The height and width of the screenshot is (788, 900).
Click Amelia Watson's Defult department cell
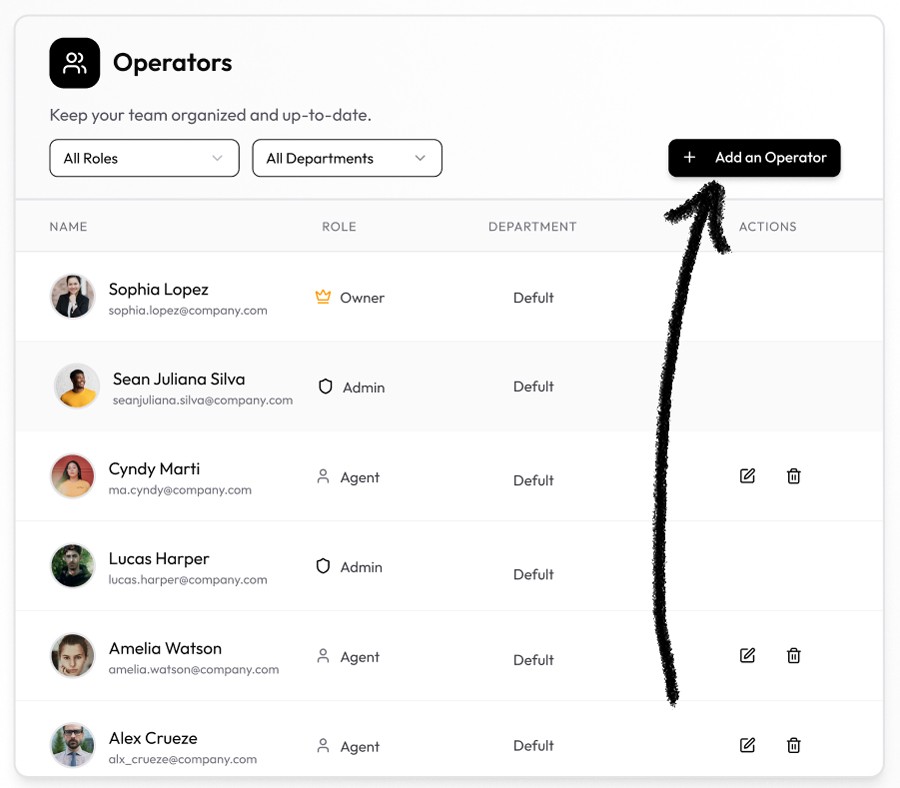click(x=533, y=660)
